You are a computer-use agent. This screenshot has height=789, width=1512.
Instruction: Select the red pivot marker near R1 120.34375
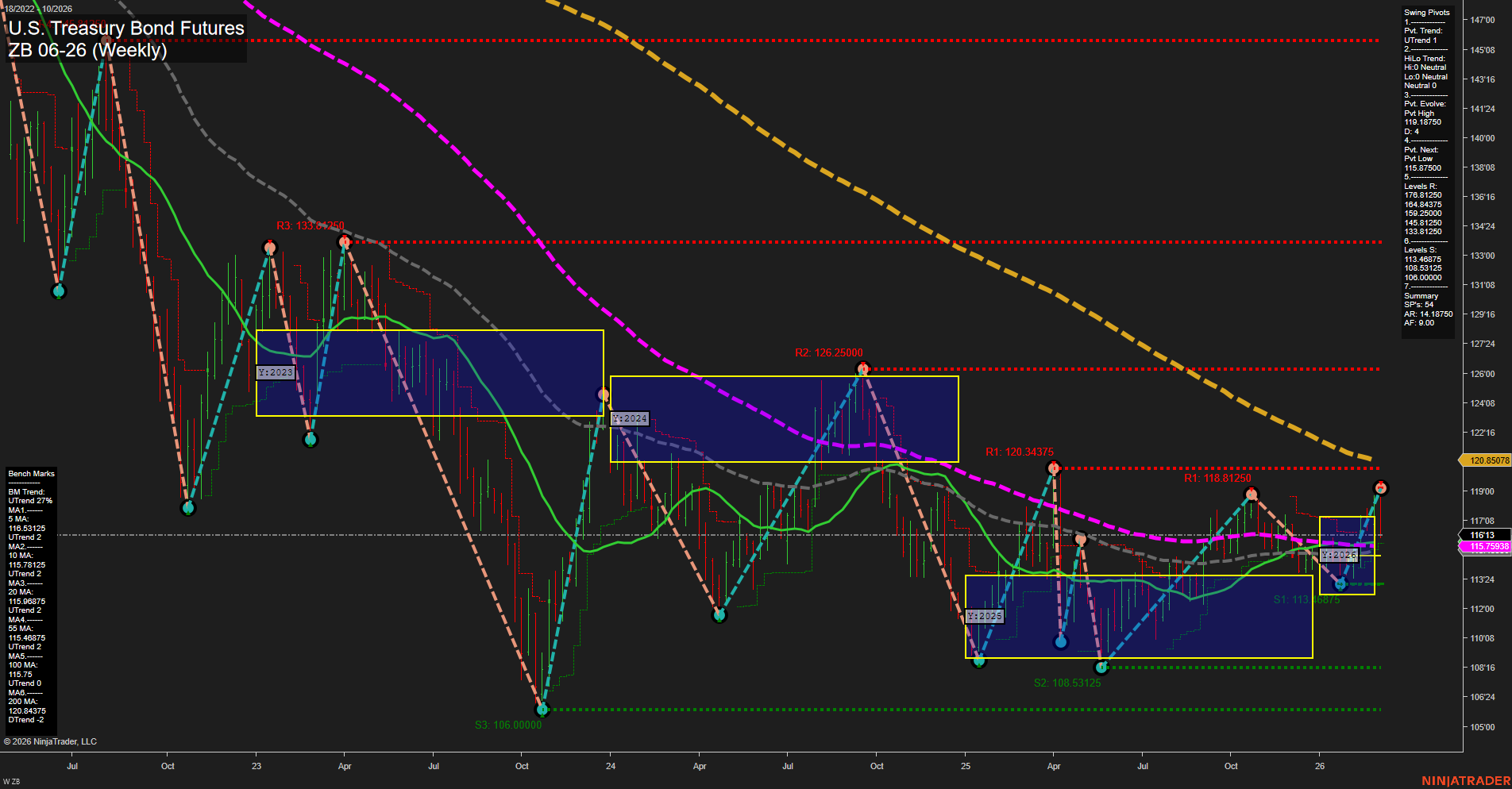tap(1054, 468)
